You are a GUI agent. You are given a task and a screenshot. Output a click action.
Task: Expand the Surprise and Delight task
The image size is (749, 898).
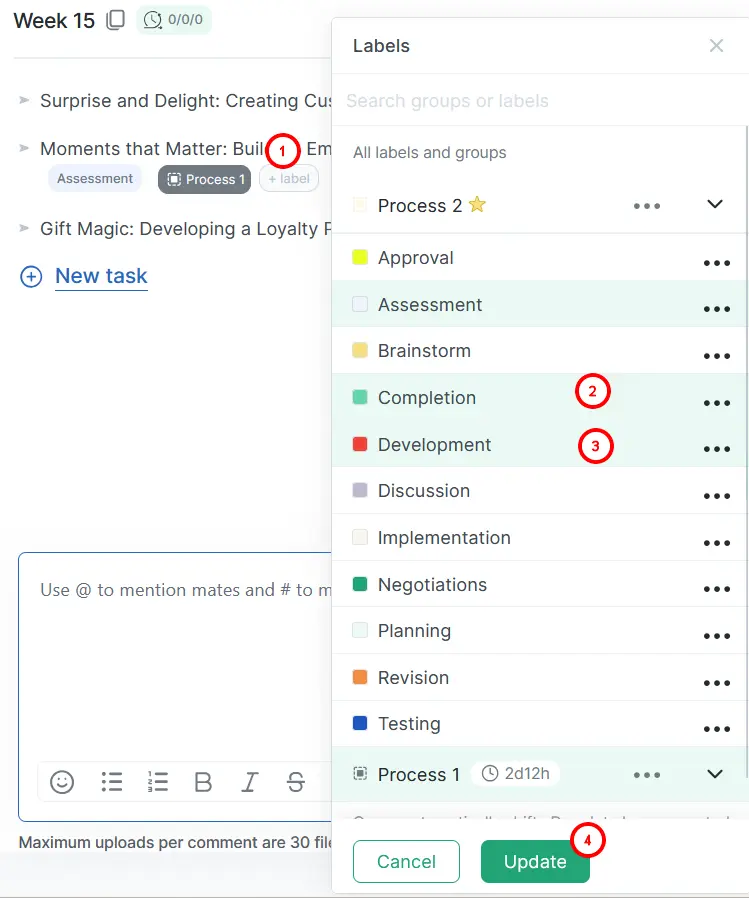(25, 100)
